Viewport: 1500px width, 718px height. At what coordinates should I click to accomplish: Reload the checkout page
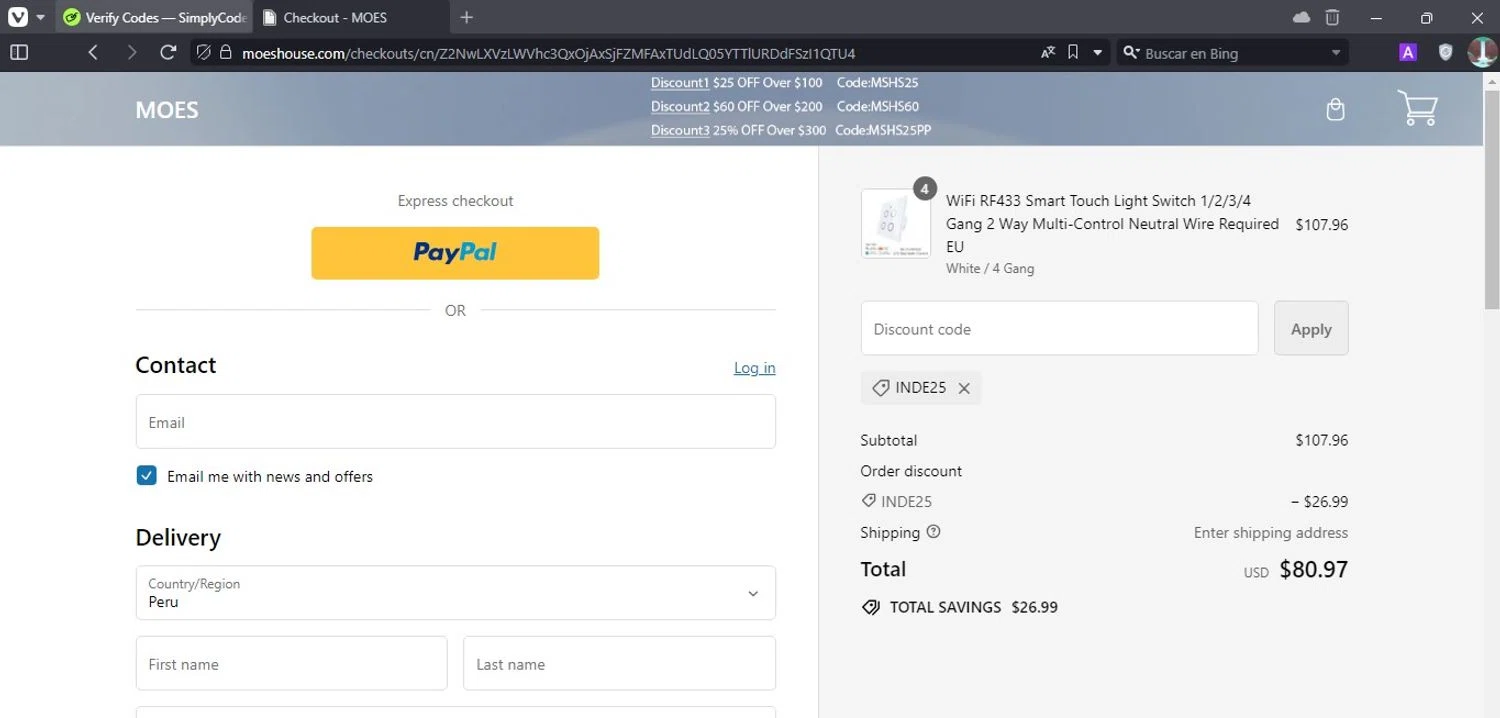tap(168, 53)
